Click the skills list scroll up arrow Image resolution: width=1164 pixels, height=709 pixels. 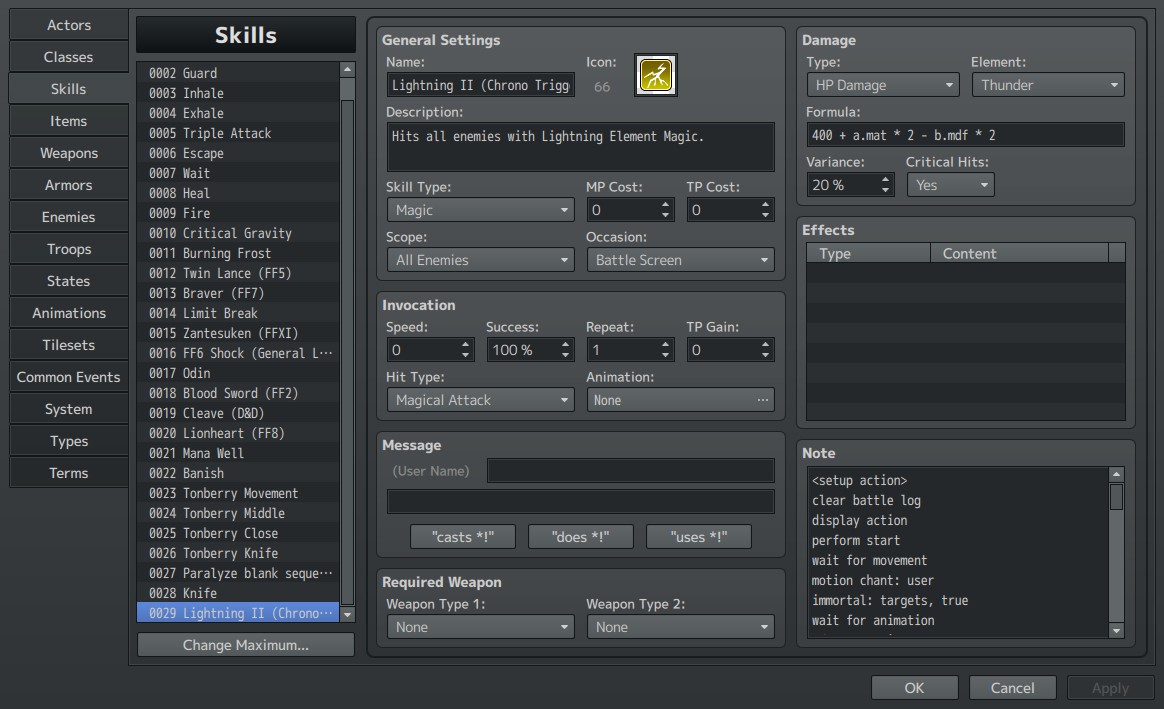[347, 69]
